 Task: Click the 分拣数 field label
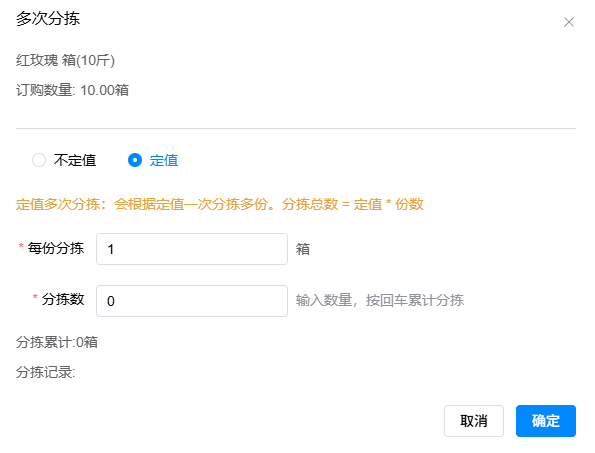coord(63,299)
